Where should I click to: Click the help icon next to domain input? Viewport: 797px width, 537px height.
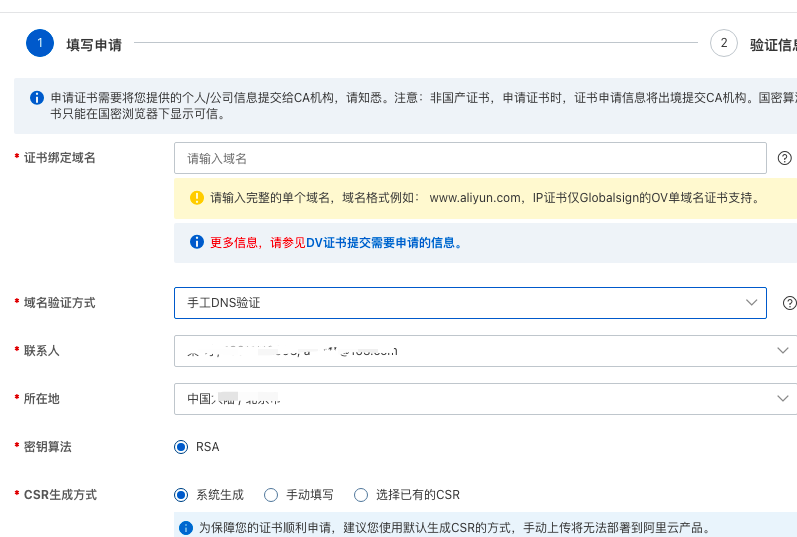(785, 158)
